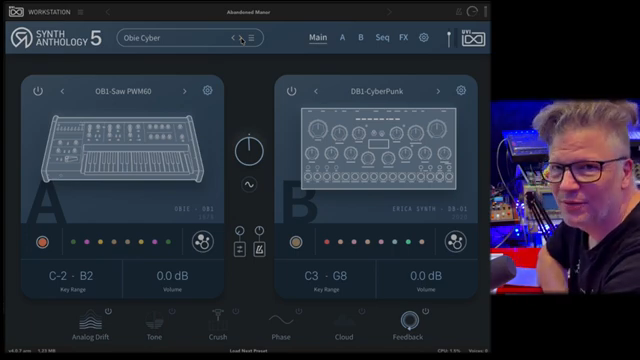Open the A layer tab
Viewport: 640px width, 360px height.
point(342,38)
